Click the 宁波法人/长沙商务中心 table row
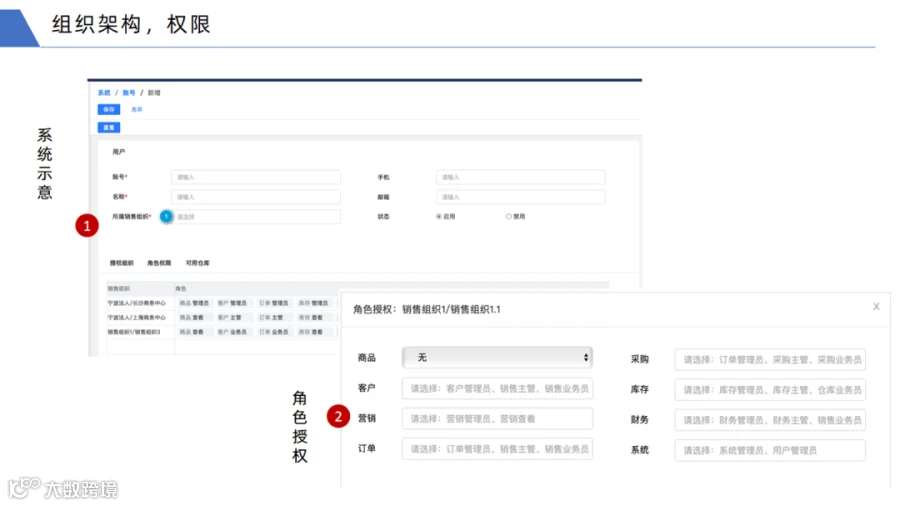 tap(223, 303)
